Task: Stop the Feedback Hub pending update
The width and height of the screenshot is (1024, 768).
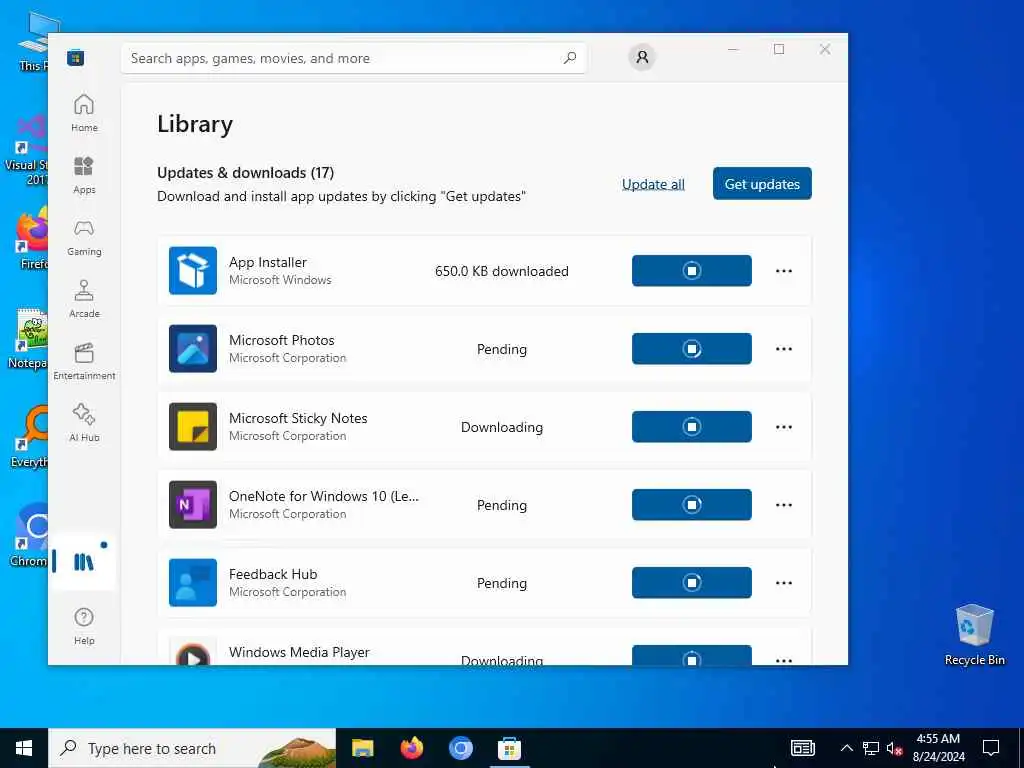Action: pos(692,583)
